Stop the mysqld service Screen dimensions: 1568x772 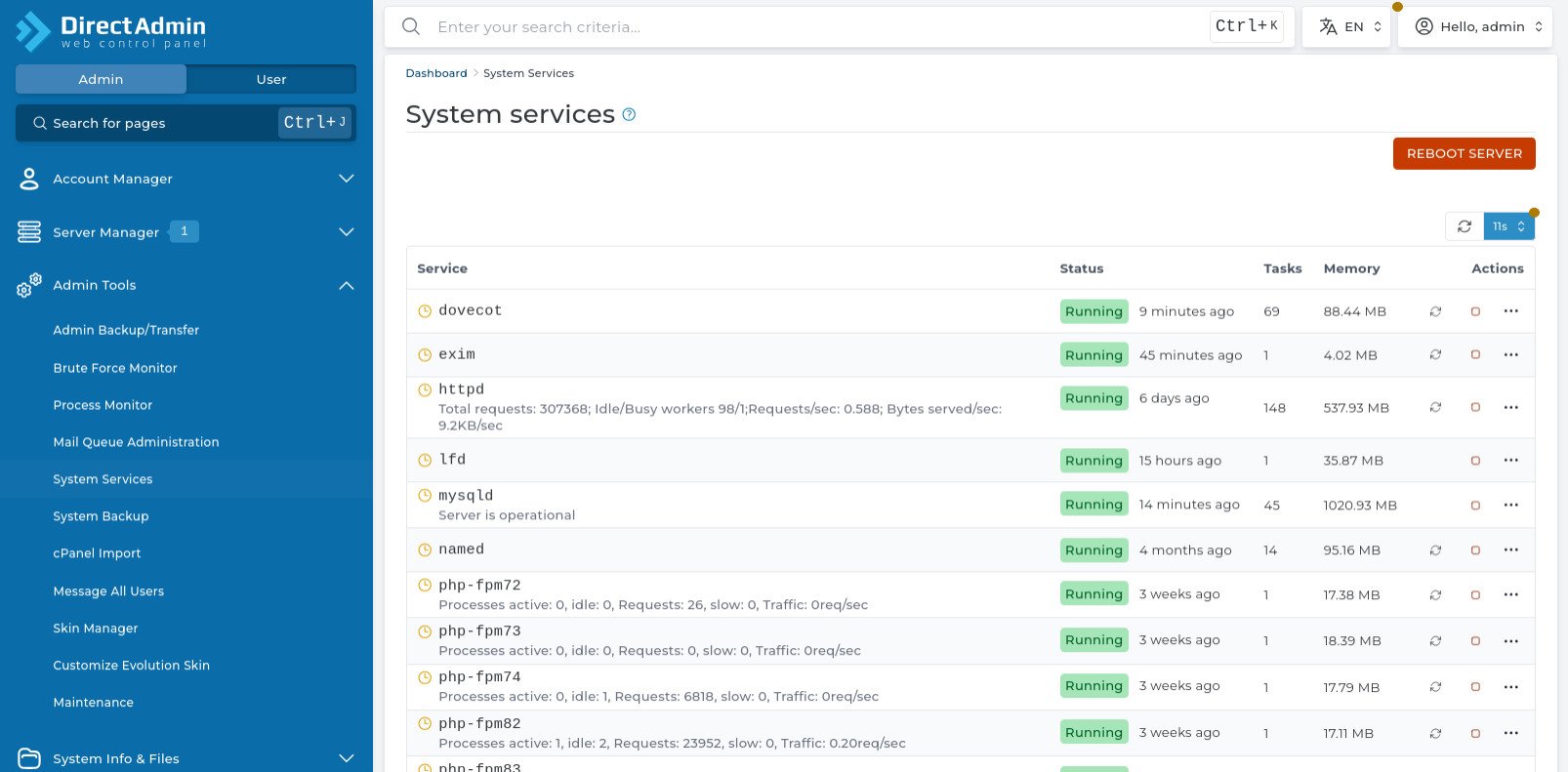1475,506
